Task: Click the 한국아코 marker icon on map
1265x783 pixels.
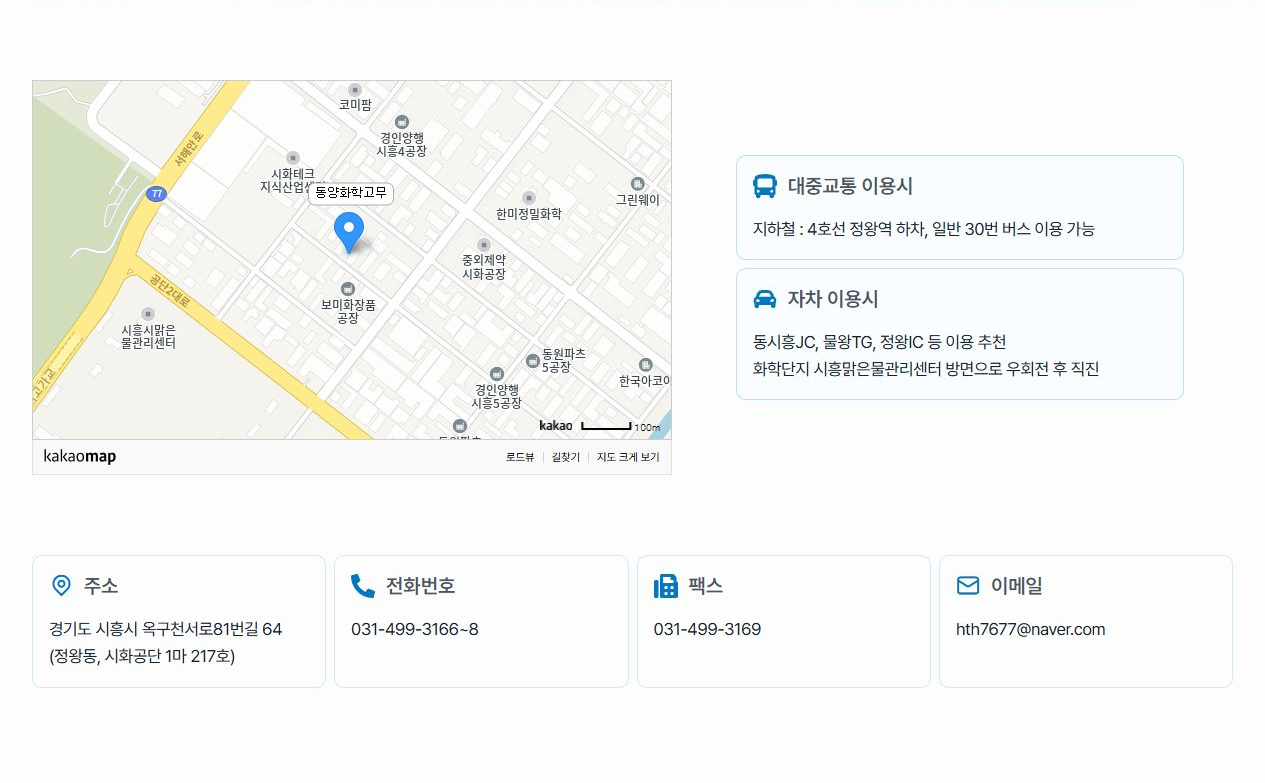Action: pos(645,365)
